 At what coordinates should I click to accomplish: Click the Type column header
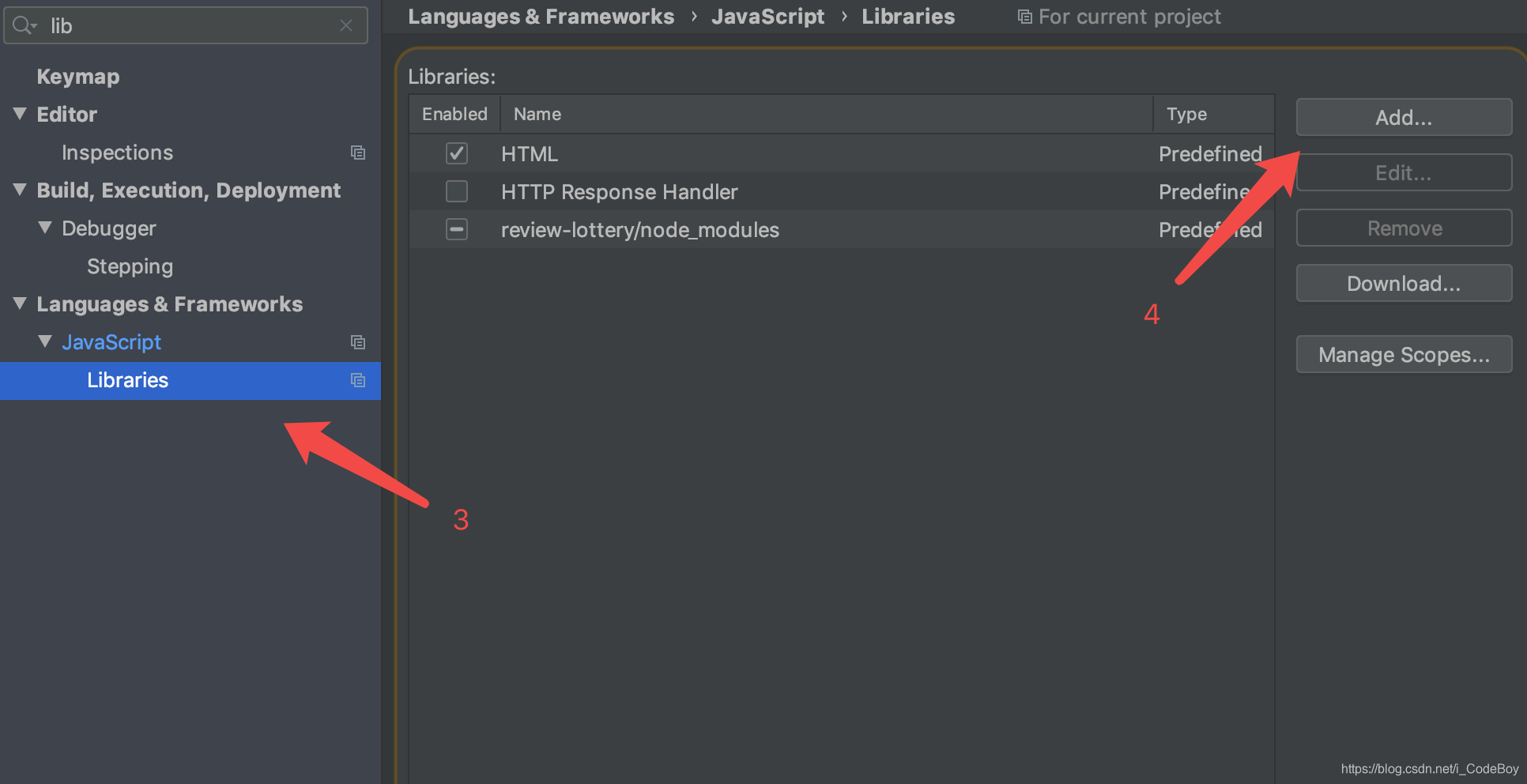coord(1213,115)
